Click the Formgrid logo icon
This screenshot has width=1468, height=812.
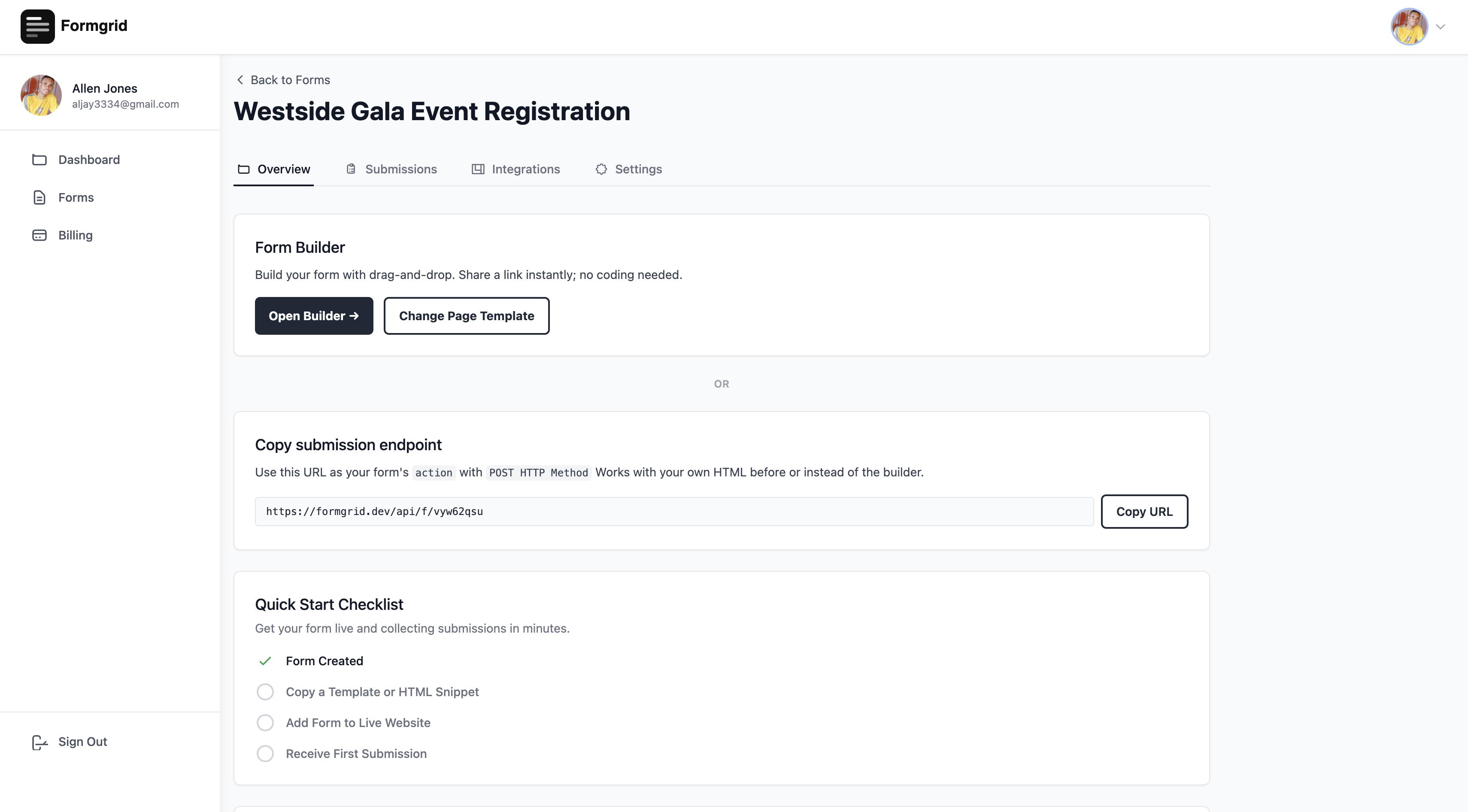[38, 26]
